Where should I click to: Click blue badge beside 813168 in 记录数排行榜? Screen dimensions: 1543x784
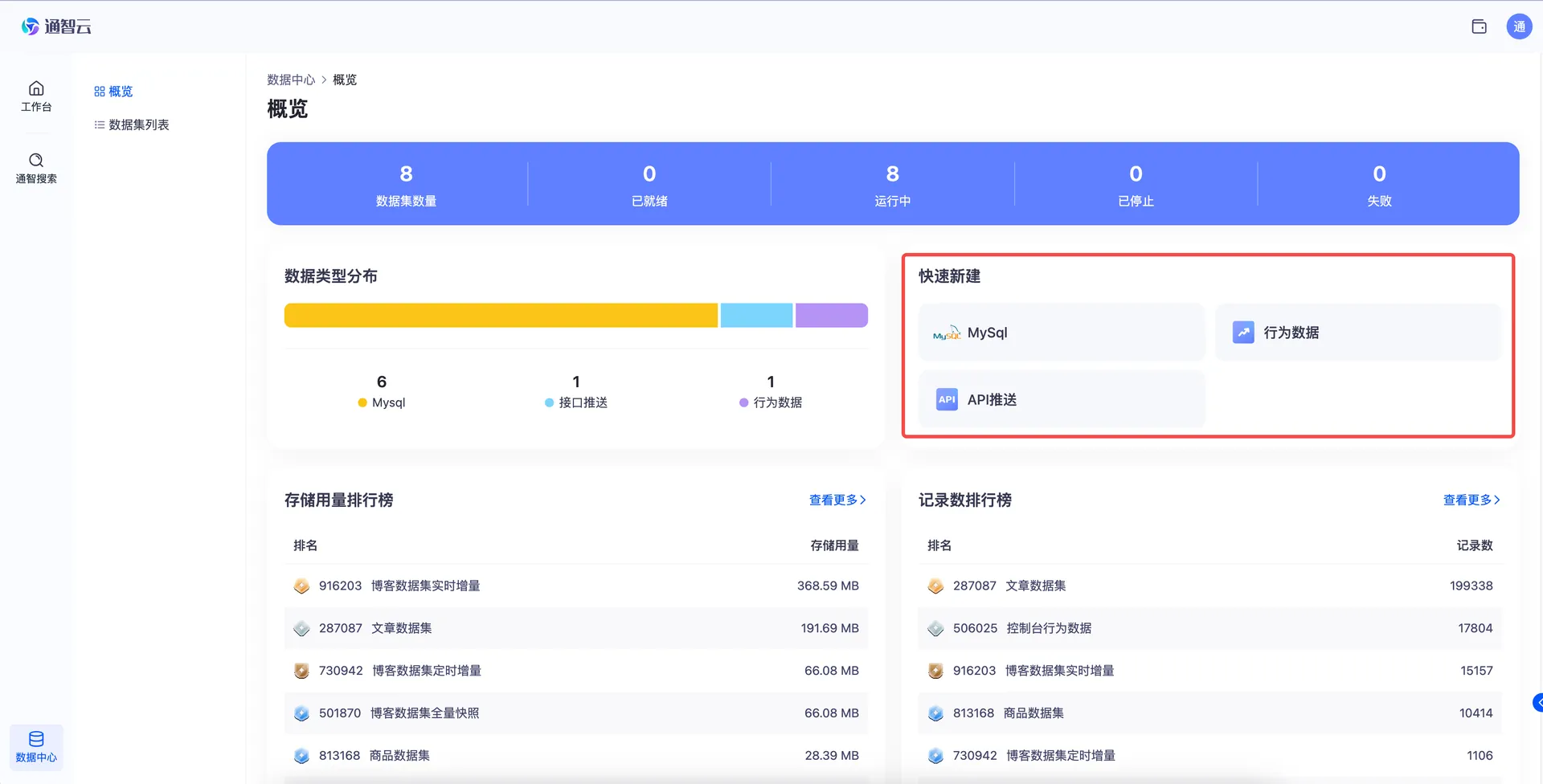(935, 713)
